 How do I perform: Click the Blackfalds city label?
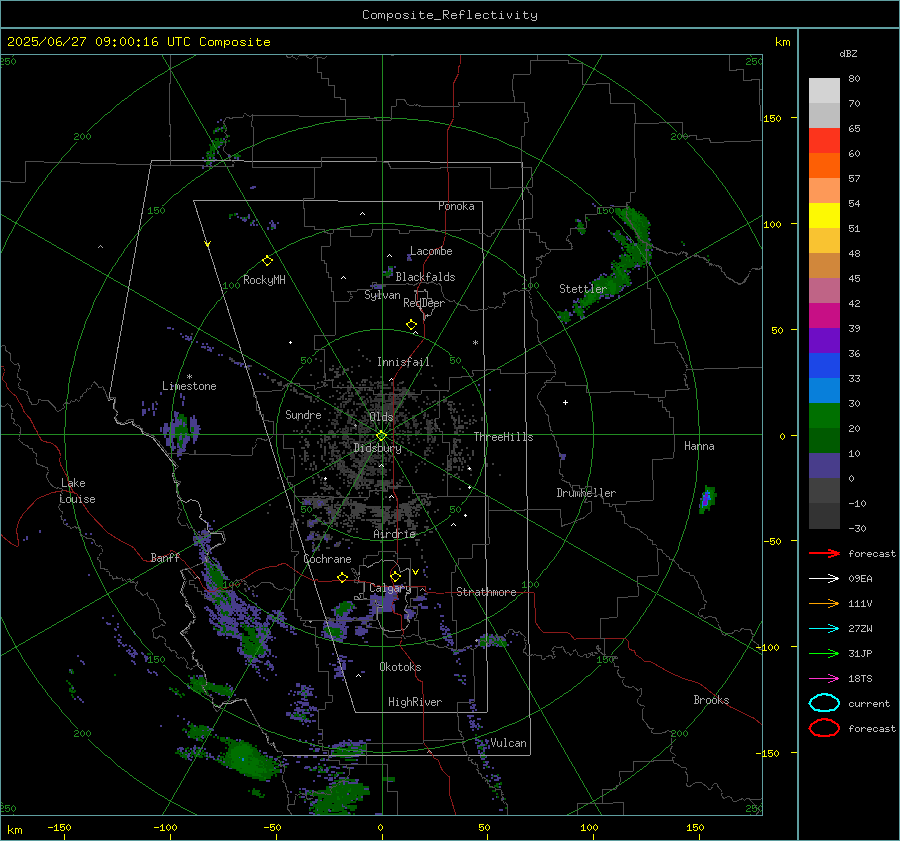click(425, 277)
